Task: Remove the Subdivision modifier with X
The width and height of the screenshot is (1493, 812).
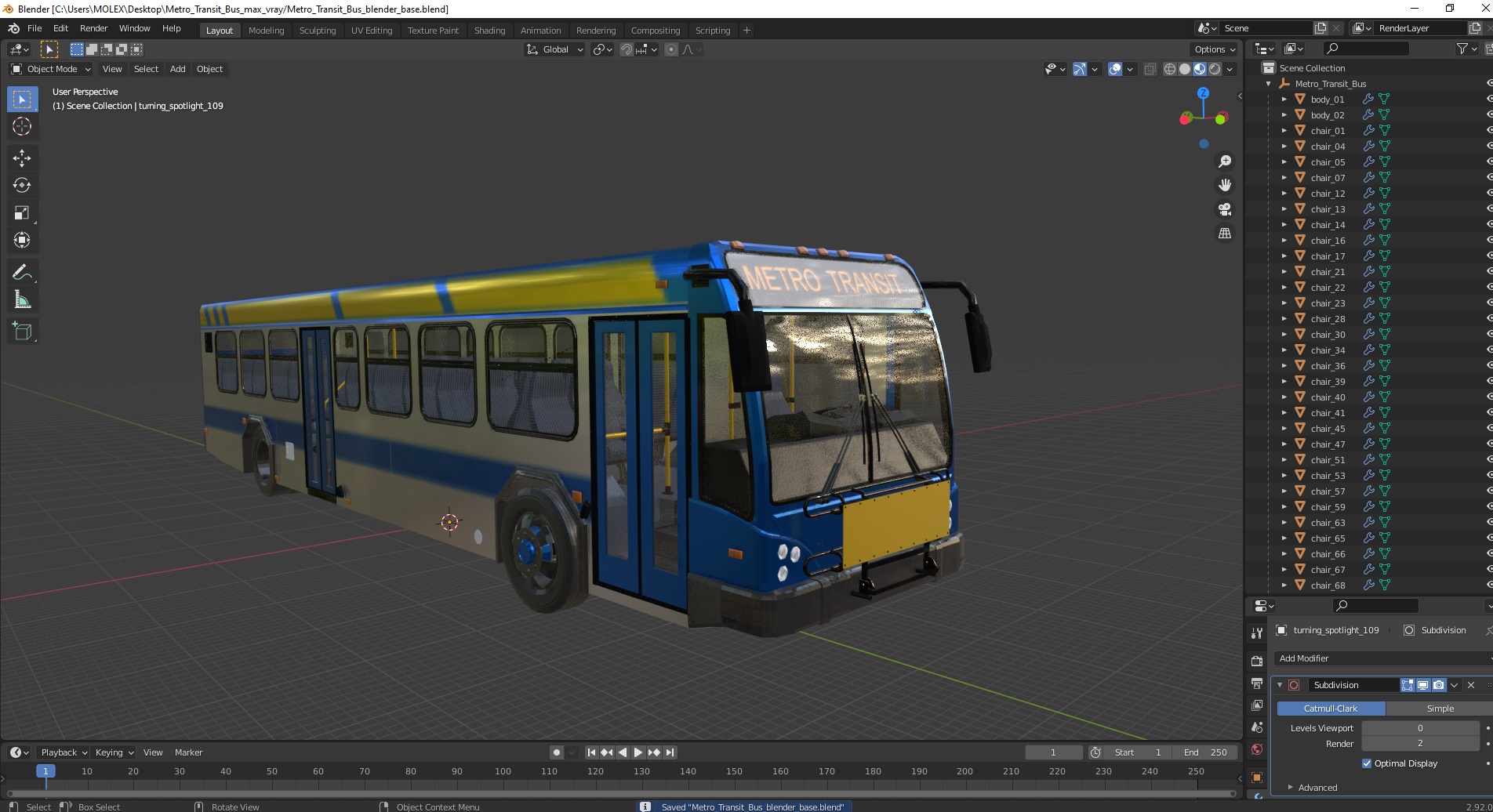Action: pyautogui.click(x=1471, y=685)
